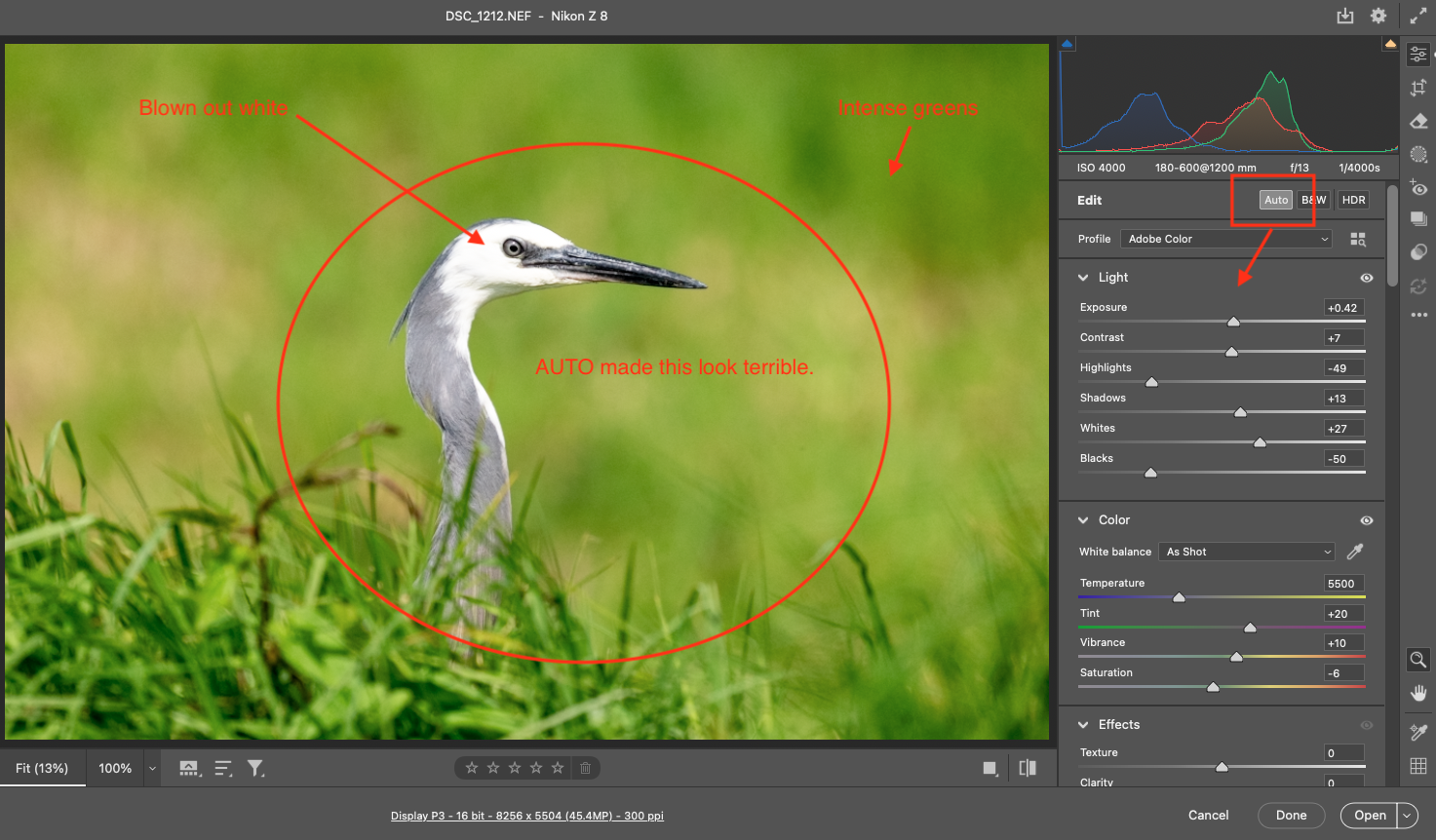Collapse the Effects section
The image size is (1436, 840).
(x=1083, y=725)
